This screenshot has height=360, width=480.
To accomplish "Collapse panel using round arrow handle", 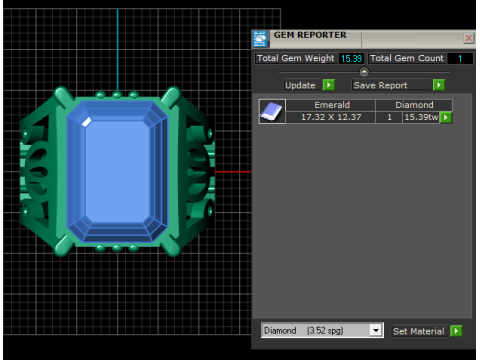I will (x=364, y=72).
